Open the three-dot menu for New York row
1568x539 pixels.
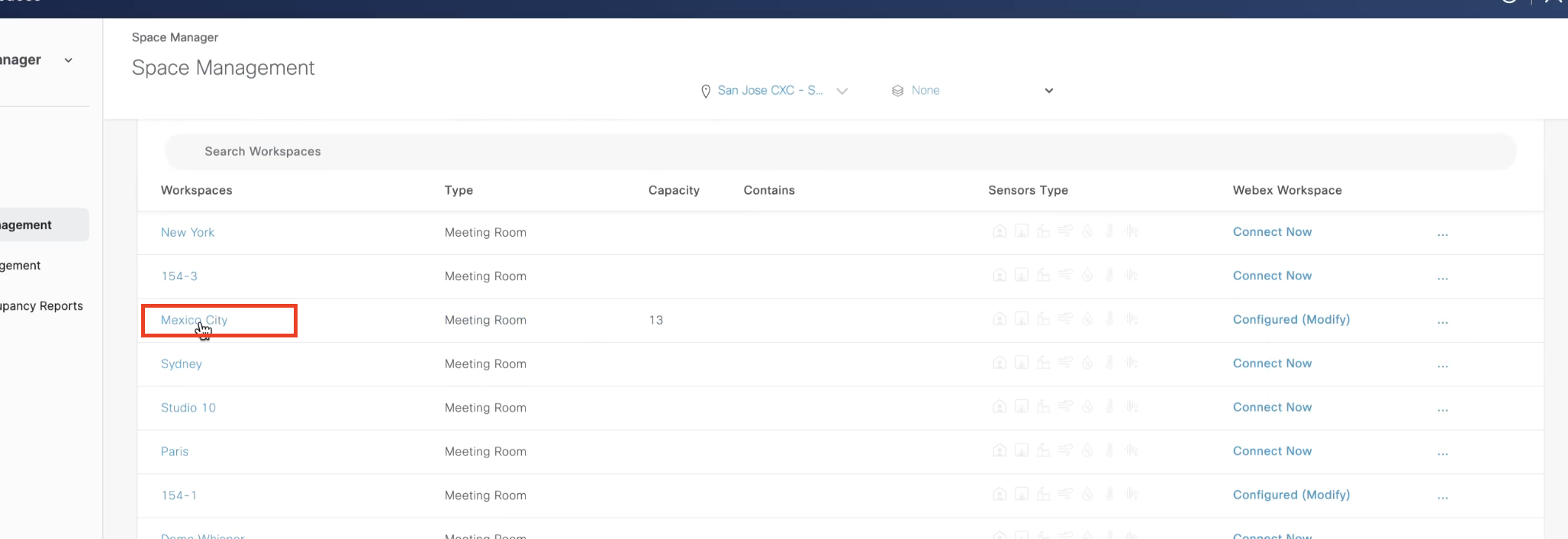[x=1442, y=234]
